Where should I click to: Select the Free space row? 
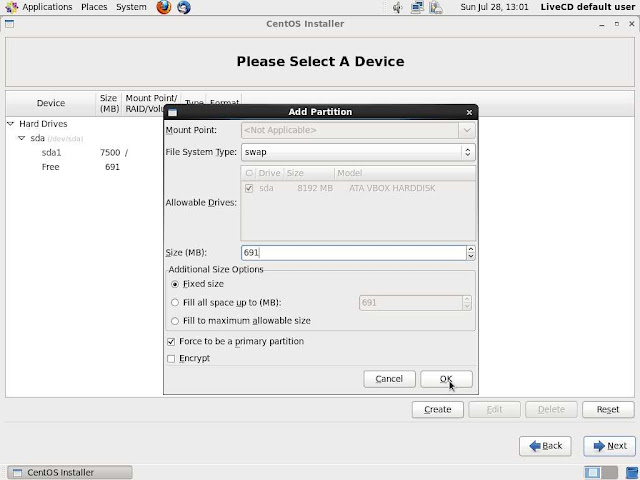[x=84, y=167]
